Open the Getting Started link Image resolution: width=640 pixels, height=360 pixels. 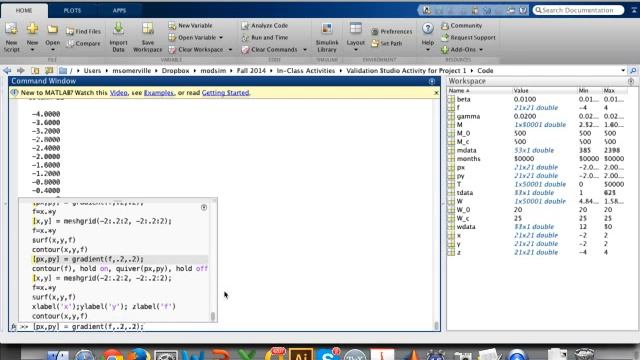(225, 93)
